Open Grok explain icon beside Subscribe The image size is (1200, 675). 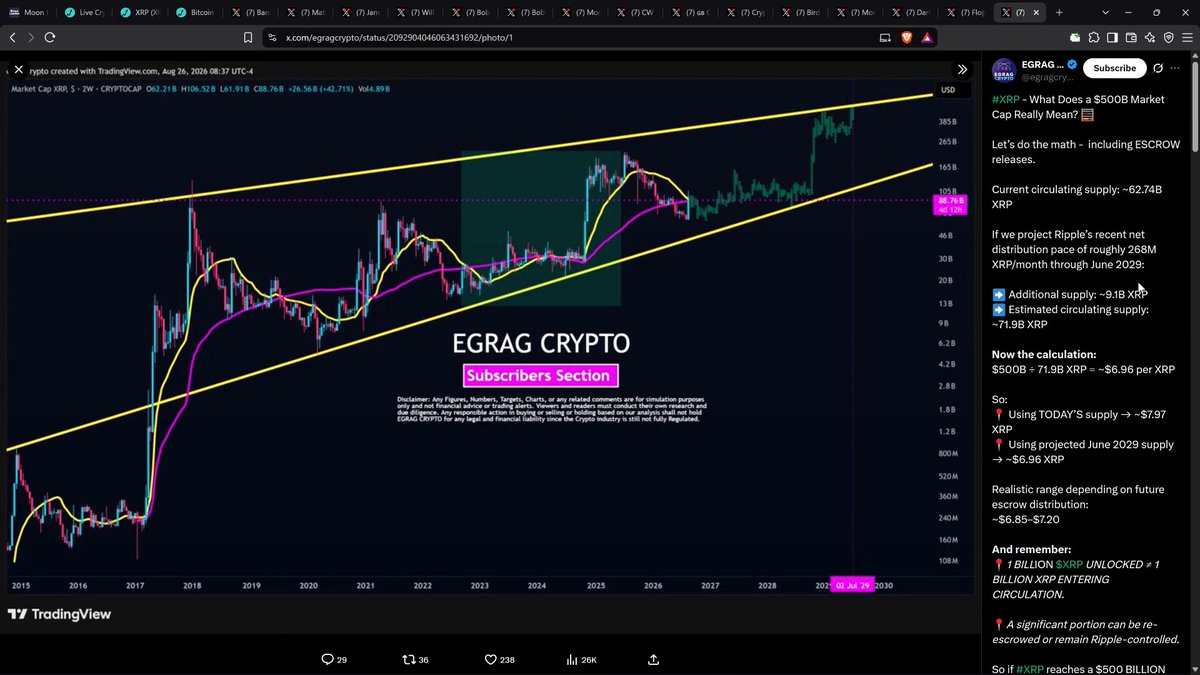[x=1159, y=68]
